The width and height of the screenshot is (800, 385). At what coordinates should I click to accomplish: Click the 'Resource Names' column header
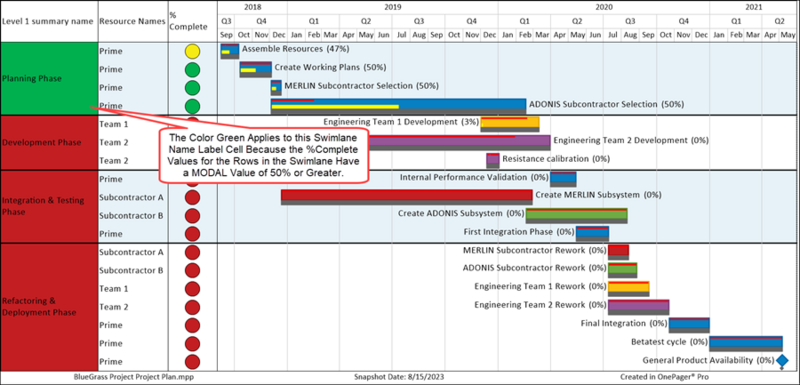133,22
